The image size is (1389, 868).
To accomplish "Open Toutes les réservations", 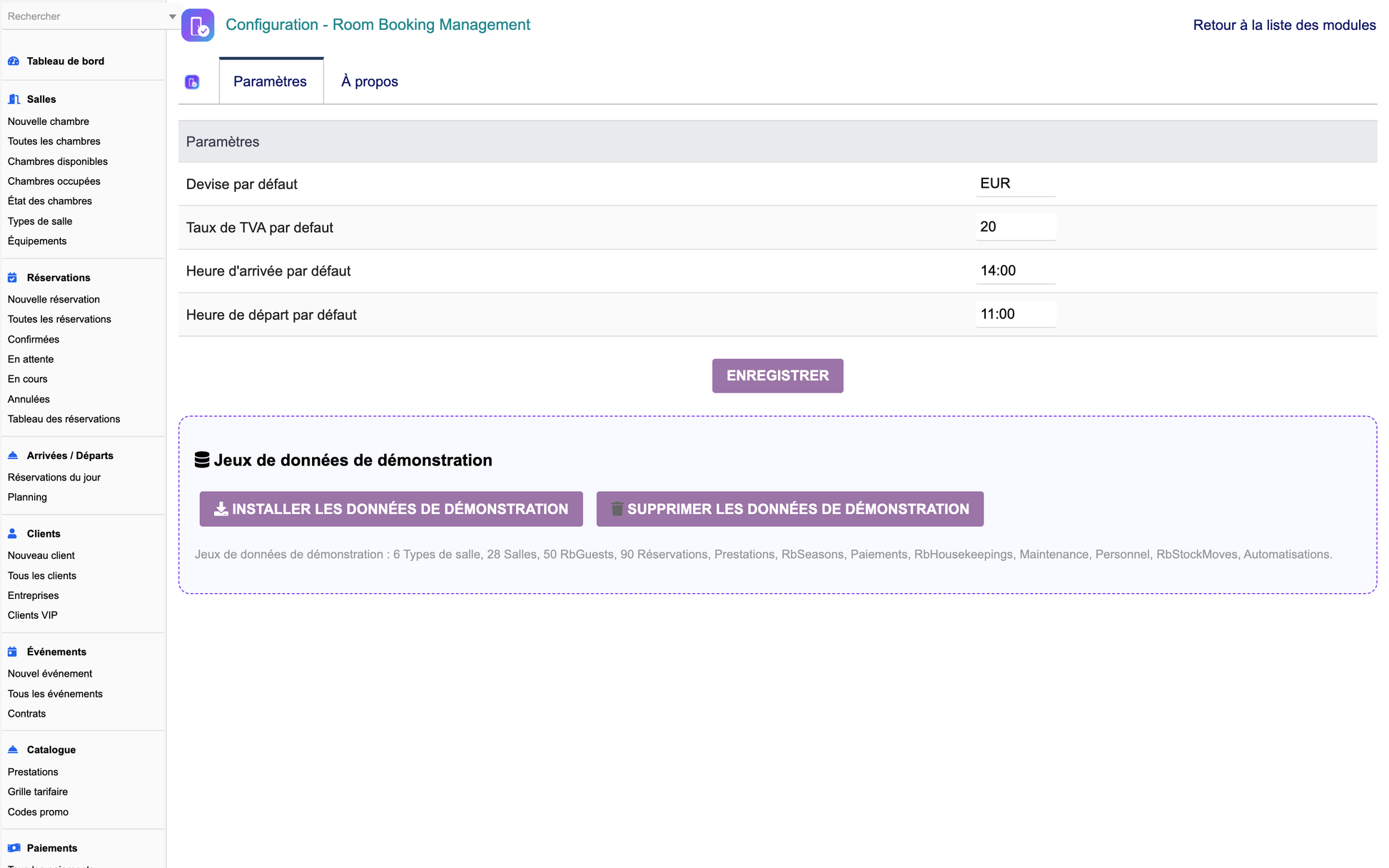I will coord(59,319).
